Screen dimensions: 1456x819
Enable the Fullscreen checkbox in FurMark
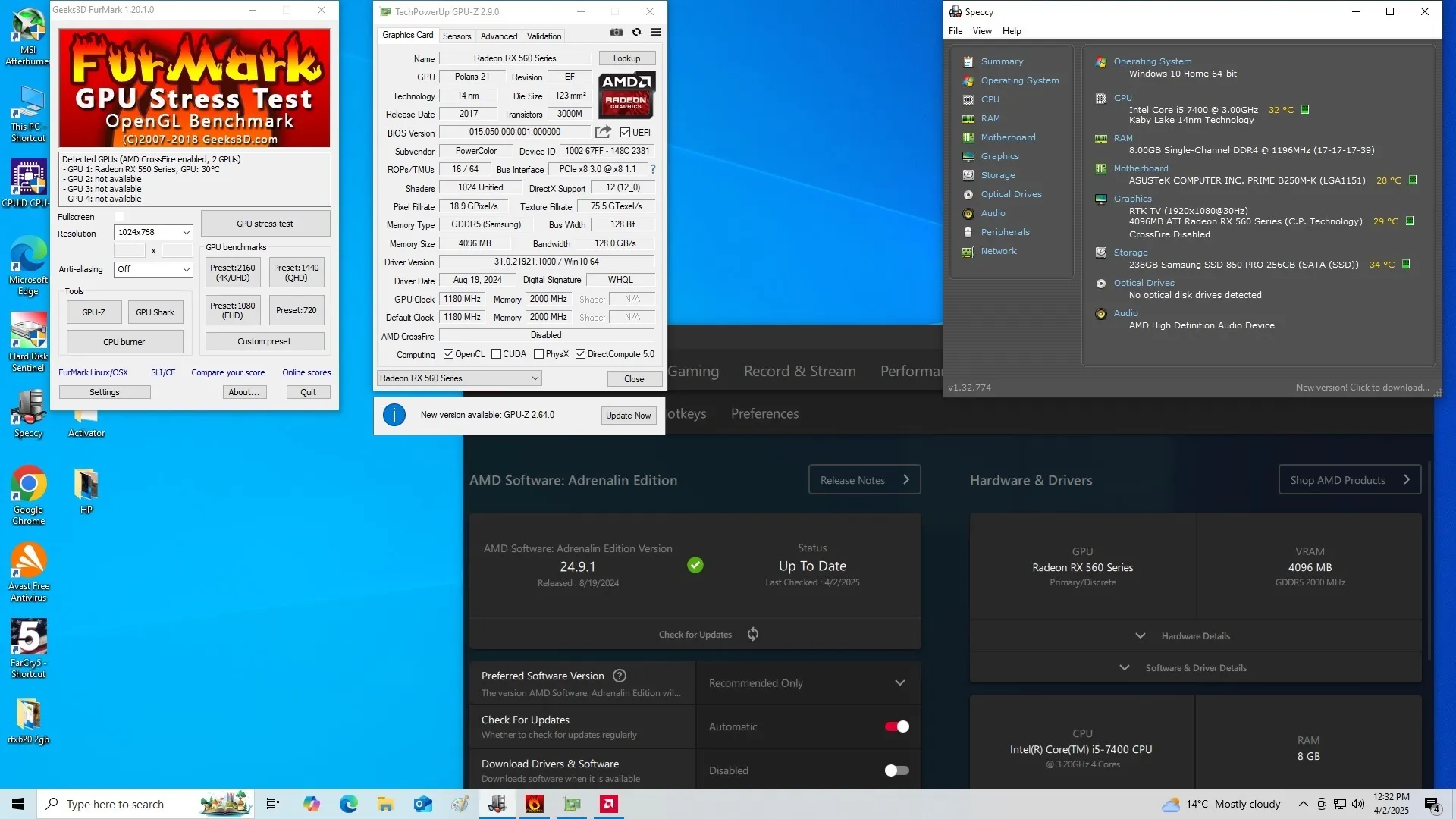pos(119,217)
